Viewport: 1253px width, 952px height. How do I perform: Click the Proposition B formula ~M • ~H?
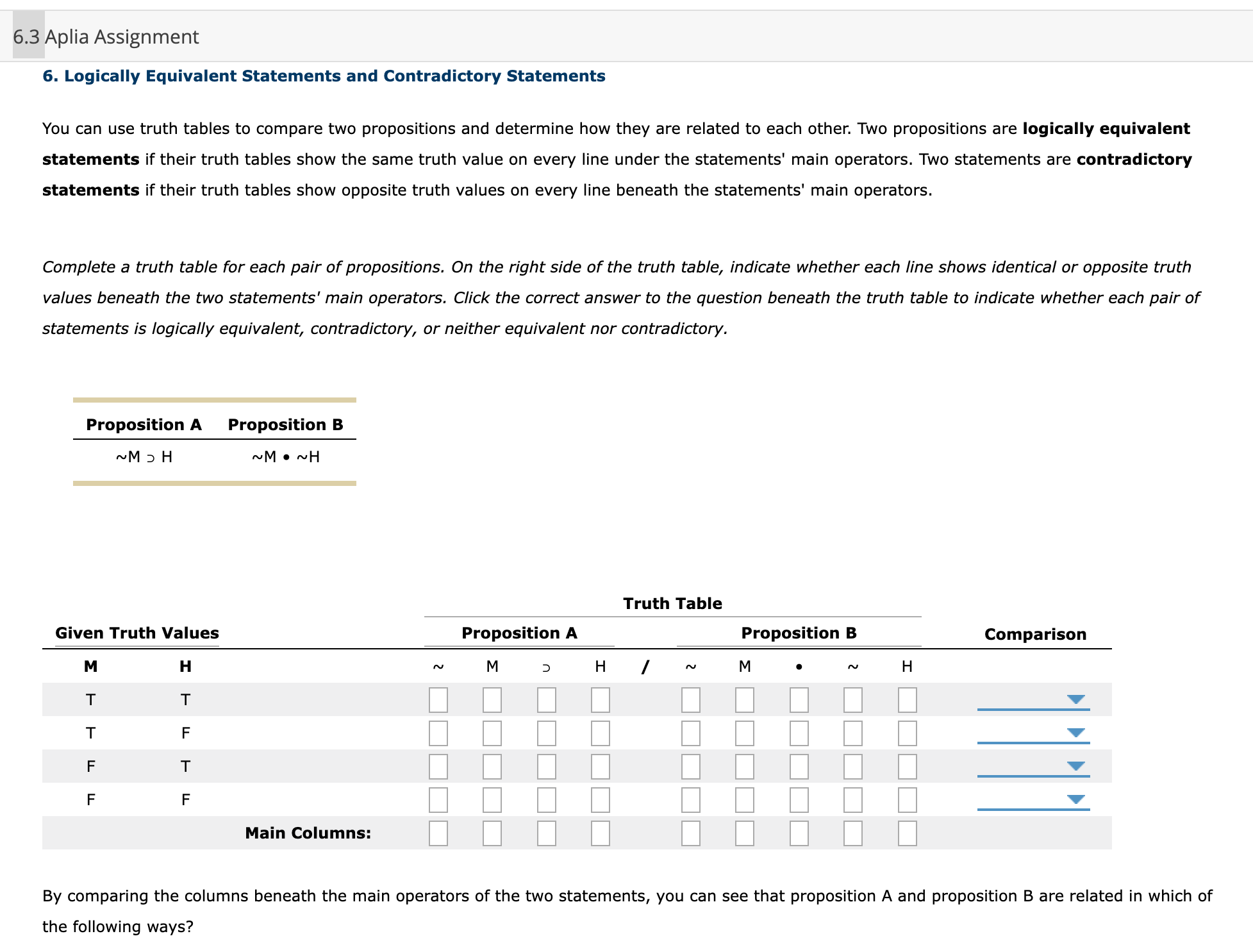285,456
